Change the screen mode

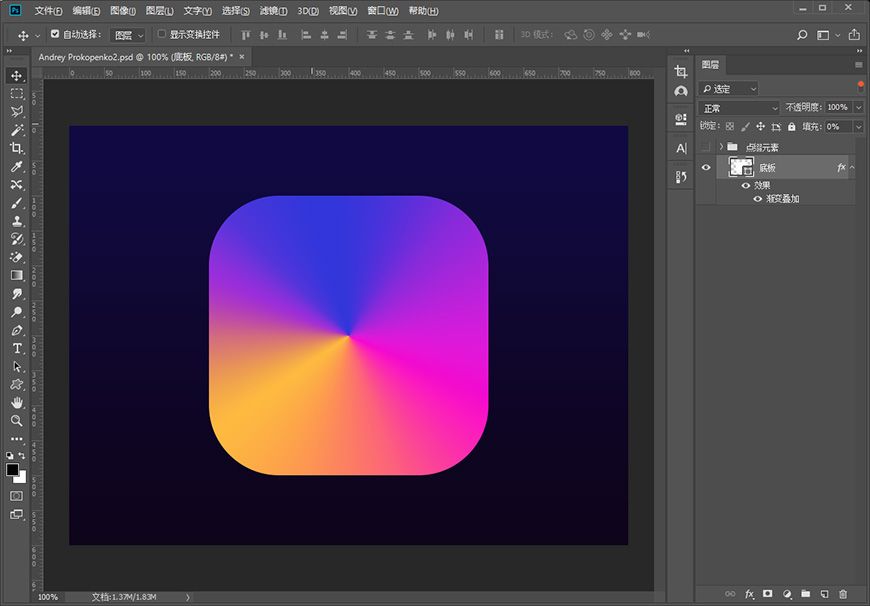pyautogui.click(x=17, y=514)
